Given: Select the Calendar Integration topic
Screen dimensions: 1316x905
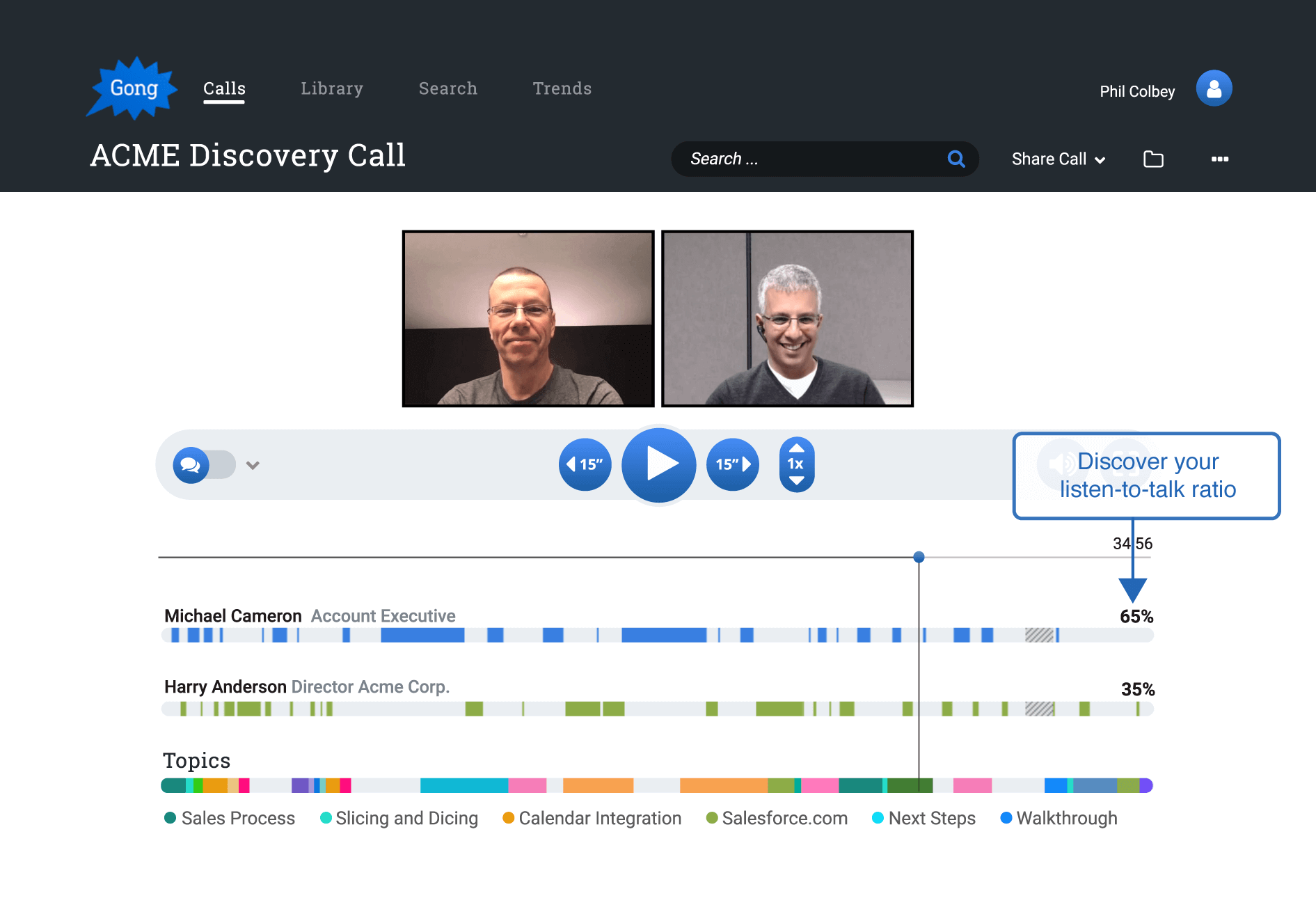Looking at the screenshot, I should [592, 818].
